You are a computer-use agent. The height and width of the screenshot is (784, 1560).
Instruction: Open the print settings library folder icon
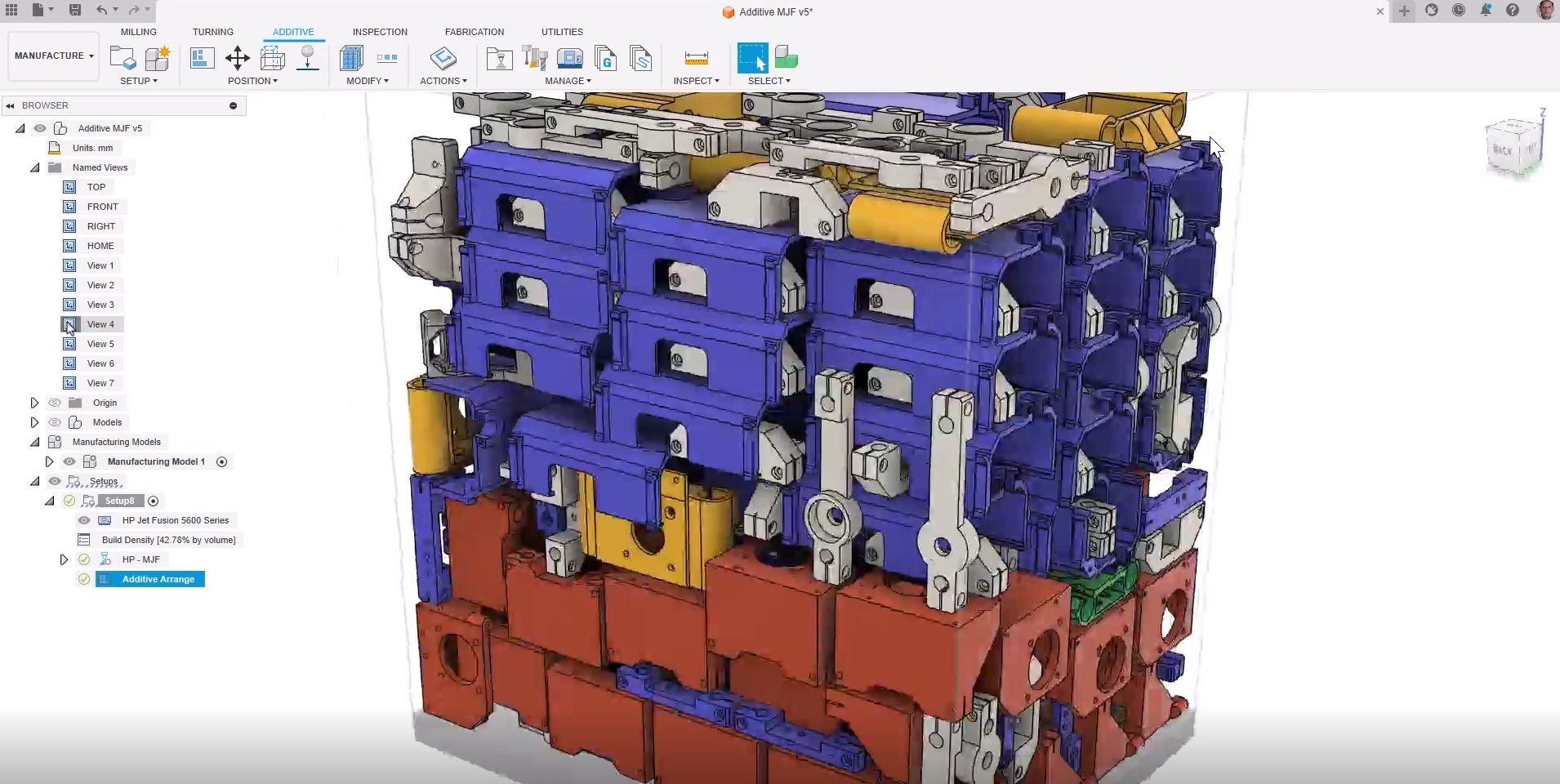(499, 58)
